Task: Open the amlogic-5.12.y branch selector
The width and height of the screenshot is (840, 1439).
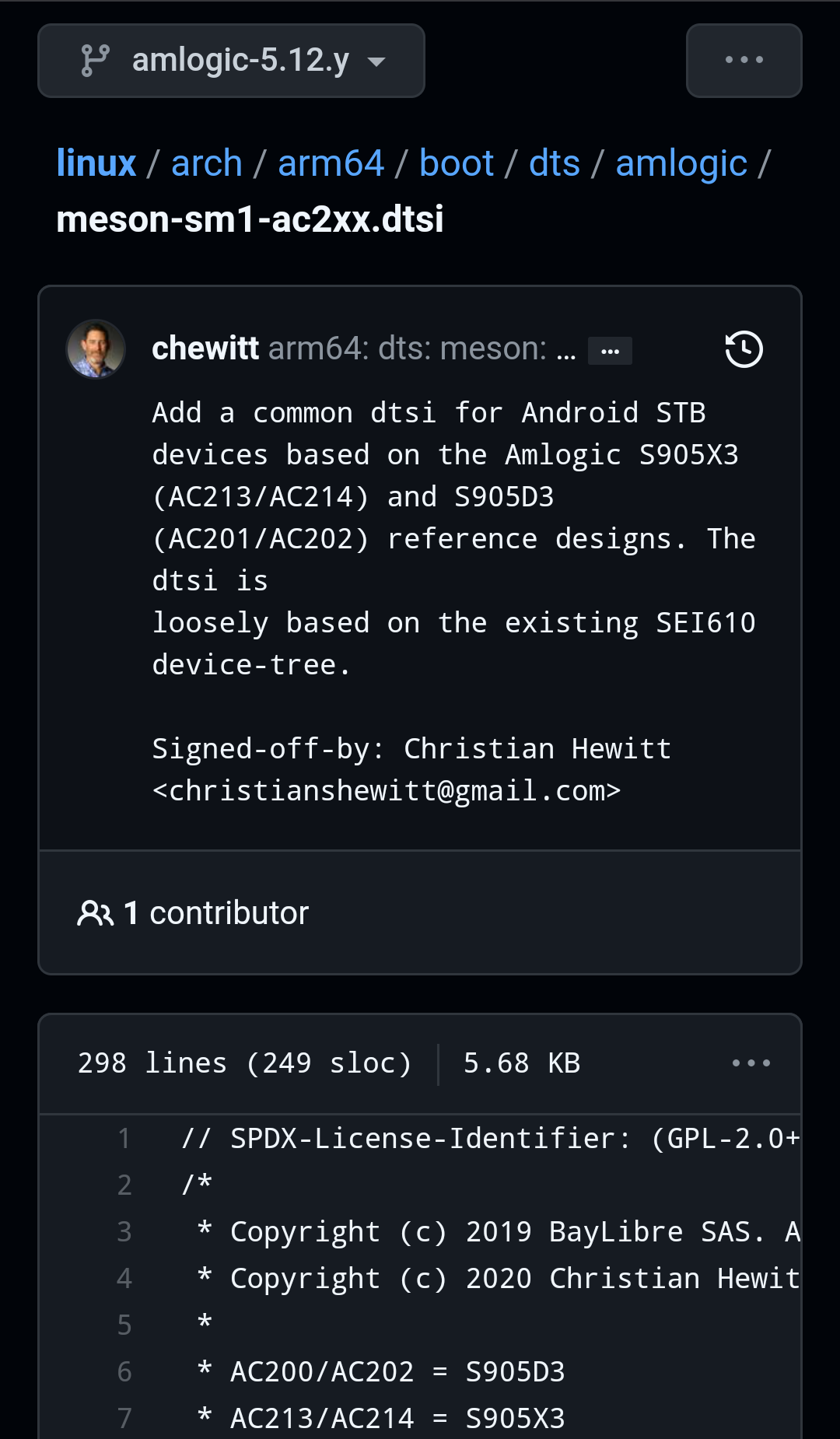Action: (231, 61)
